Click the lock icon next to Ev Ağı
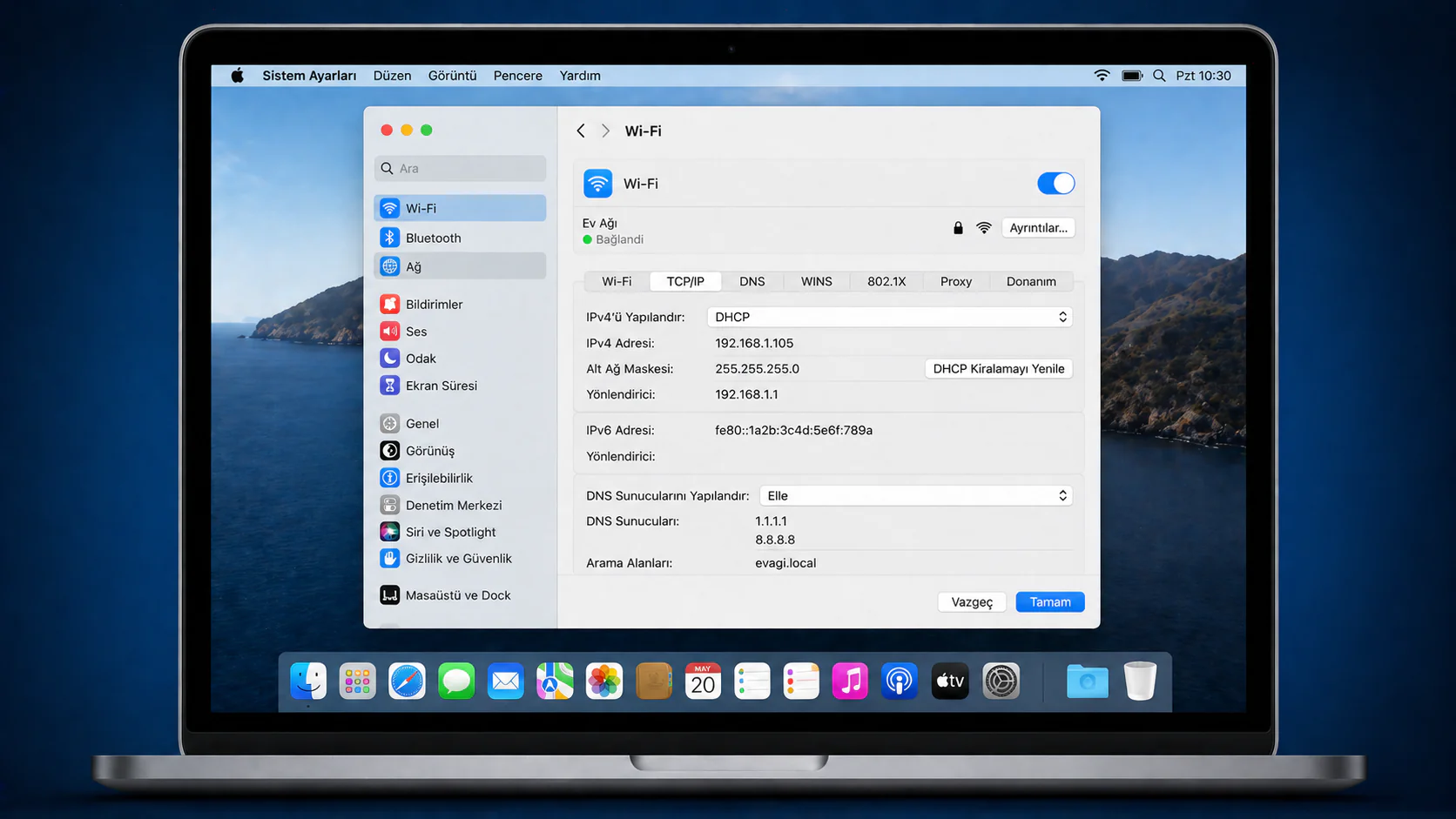1456x819 pixels. [x=957, y=227]
